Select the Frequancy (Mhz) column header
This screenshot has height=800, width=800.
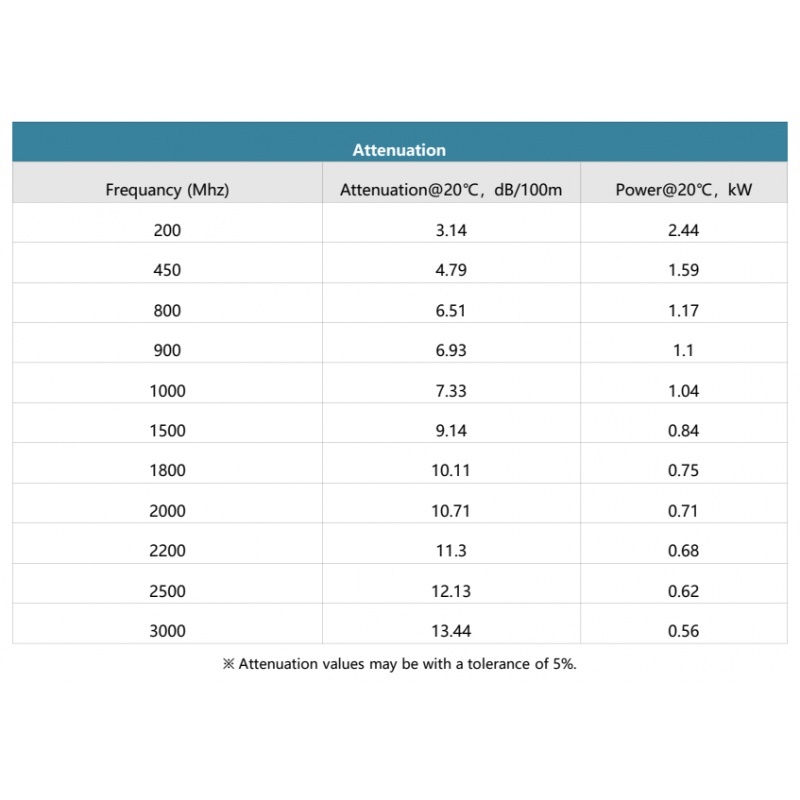167,189
